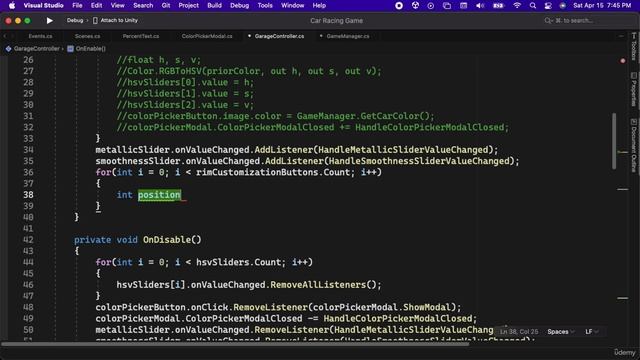Click the horizontal scrollbar at the bottom
This screenshot has width=640, height=360.
(x=235, y=344)
